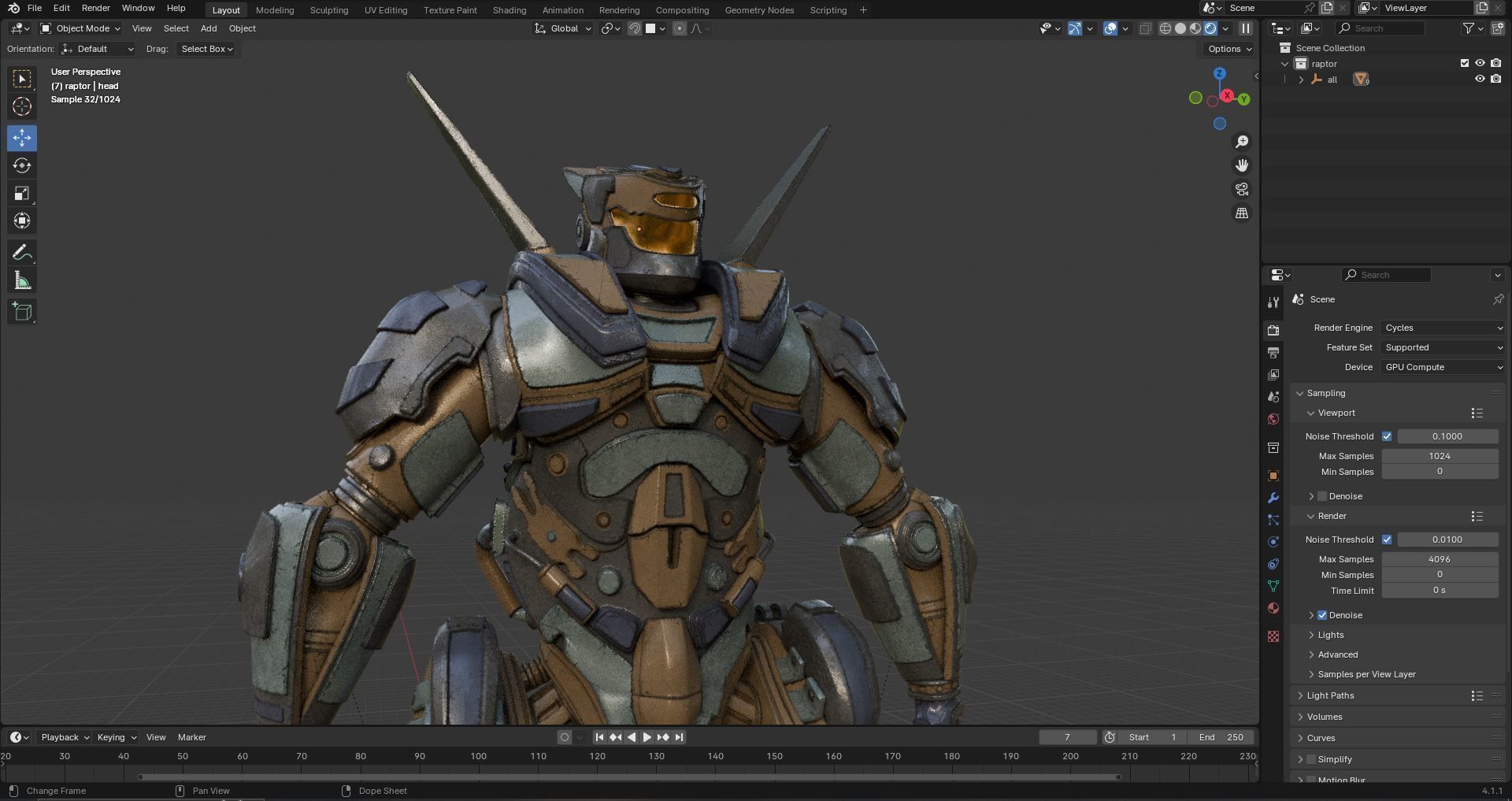Open the viewport Add menu
Image resolution: width=1512 pixels, height=801 pixels.
point(209,28)
